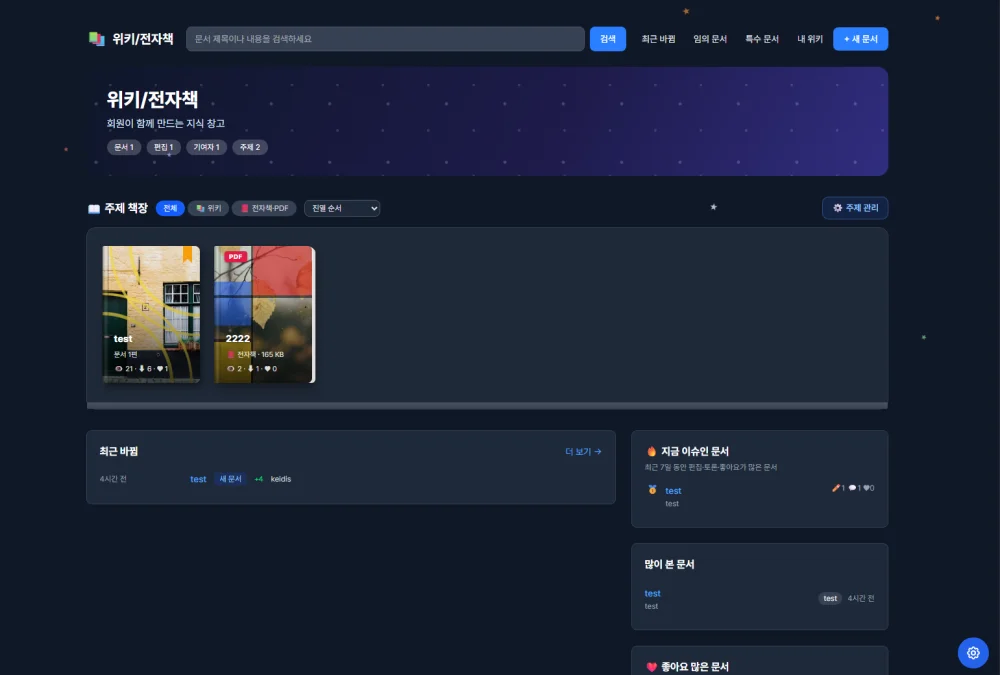
Task: Click the test topic tag in 많이 본 문서
Action: click(x=830, y=598)
